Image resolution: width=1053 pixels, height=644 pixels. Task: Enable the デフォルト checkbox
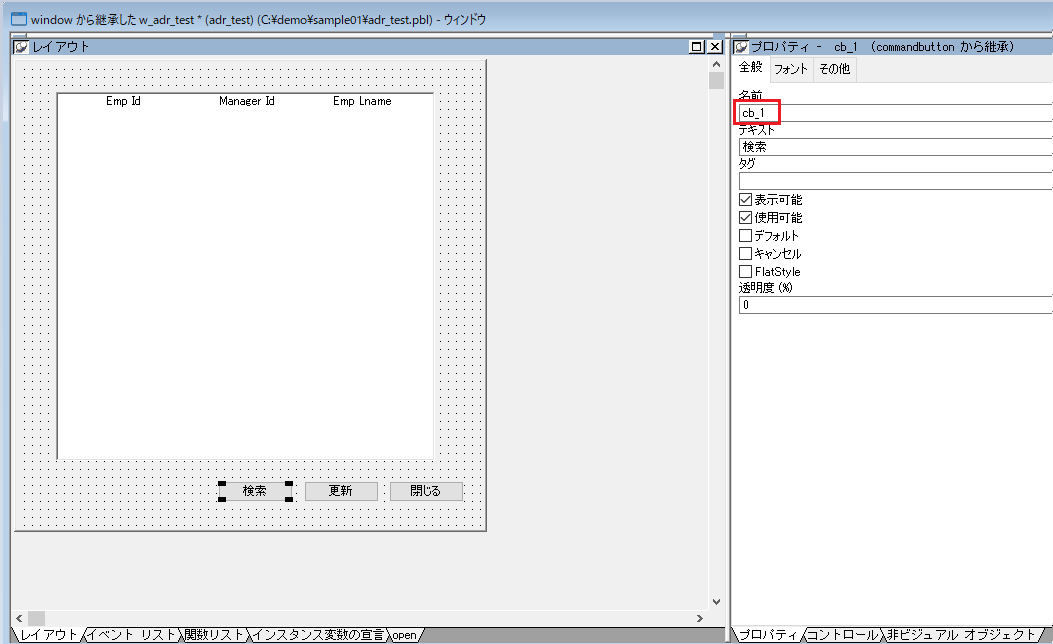(745, 236)
